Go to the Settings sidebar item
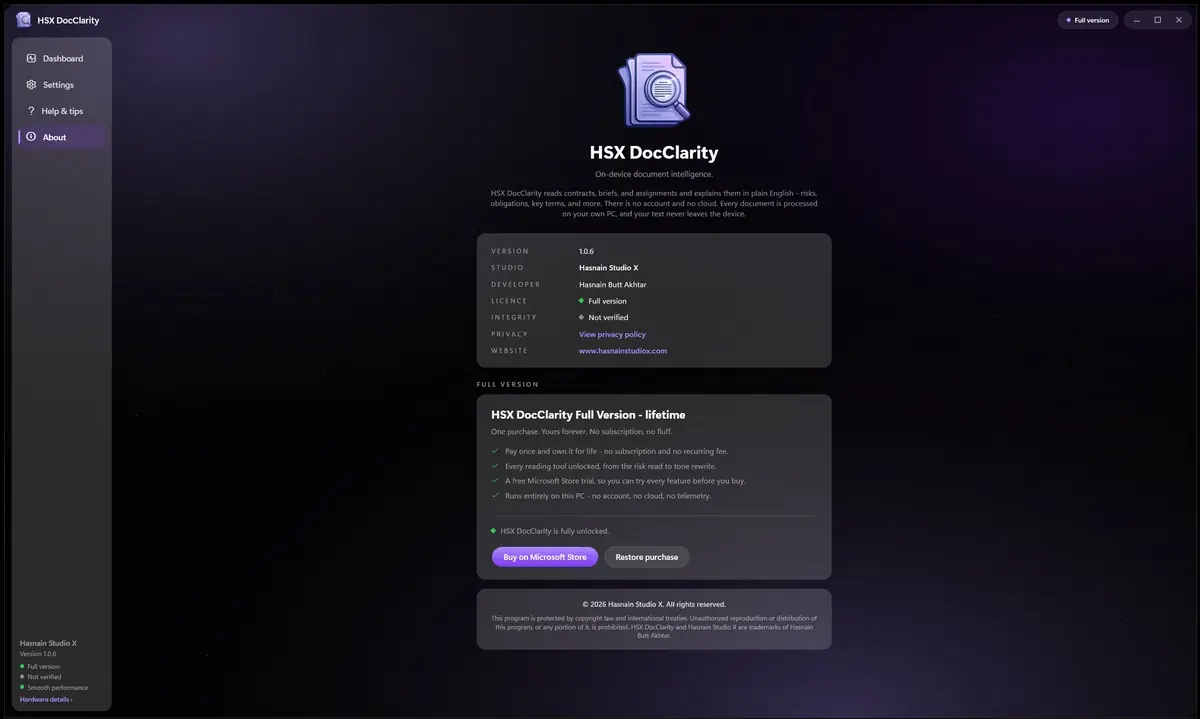Image resolution: width=1200 pixels, height=719 pixels. (62, 85)
